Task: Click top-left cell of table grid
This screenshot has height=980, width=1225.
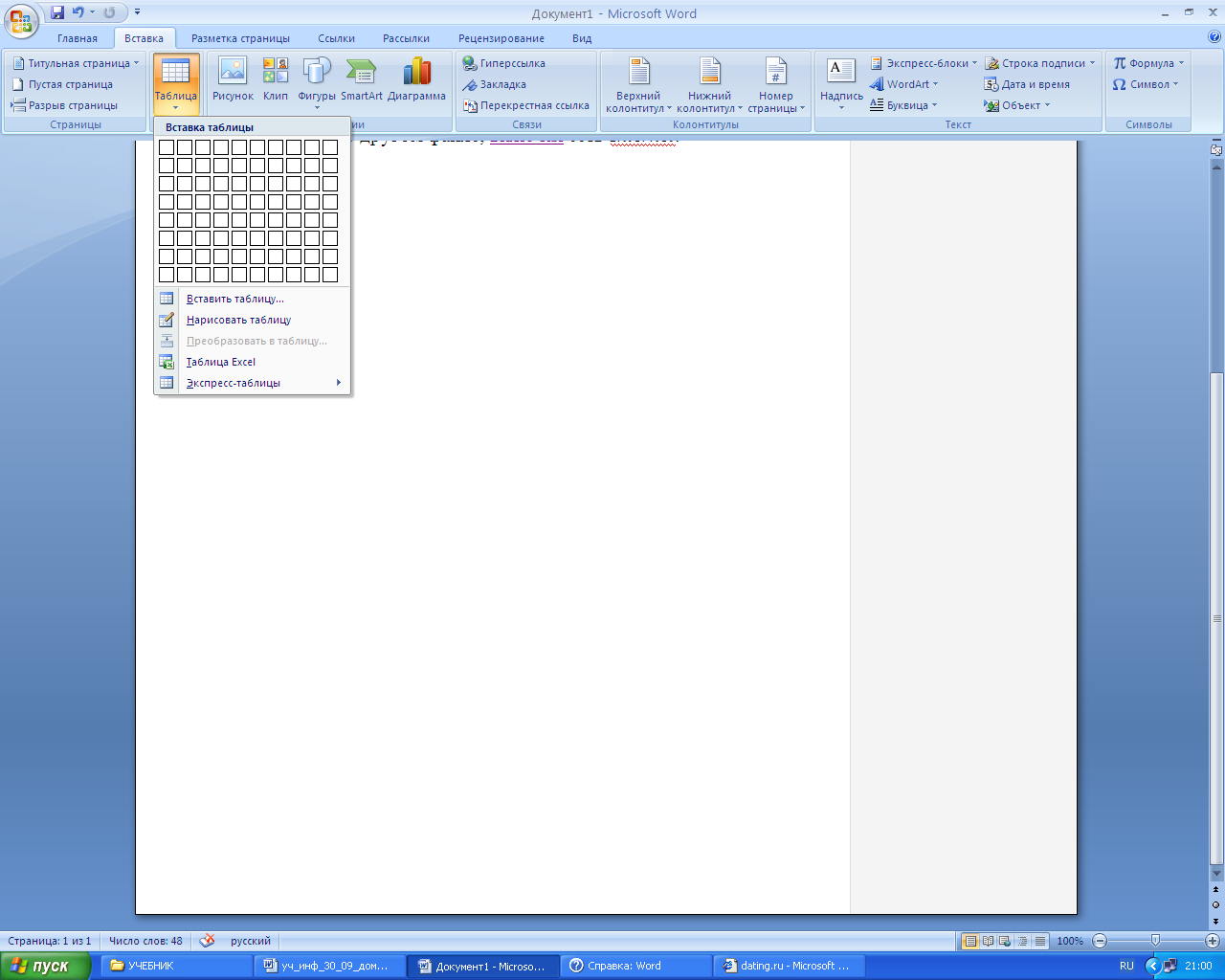Action: pos(167,147)
